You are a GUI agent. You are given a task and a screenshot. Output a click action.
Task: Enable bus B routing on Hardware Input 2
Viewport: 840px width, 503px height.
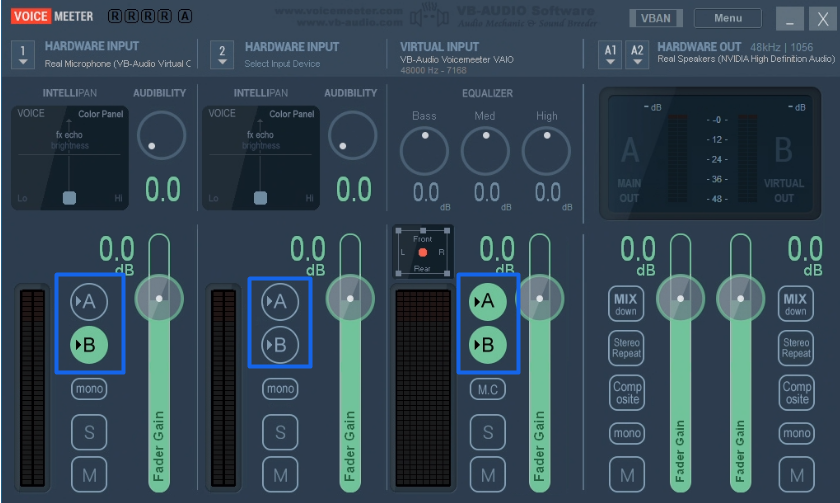tap(280, 345)
